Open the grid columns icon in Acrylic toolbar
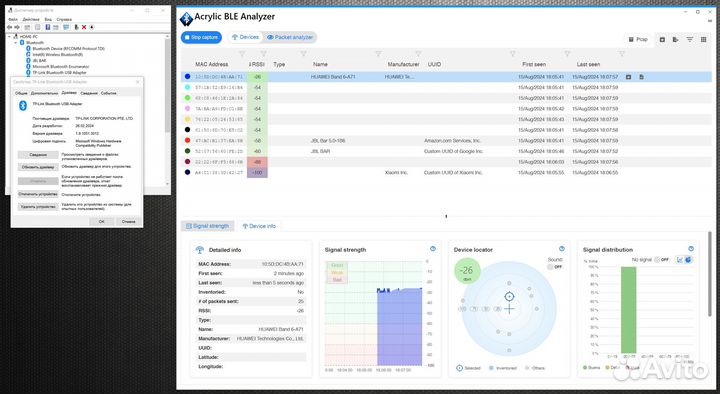Image resolution: width=720 pixels, height=394 pixels. (x=703, y=39)
